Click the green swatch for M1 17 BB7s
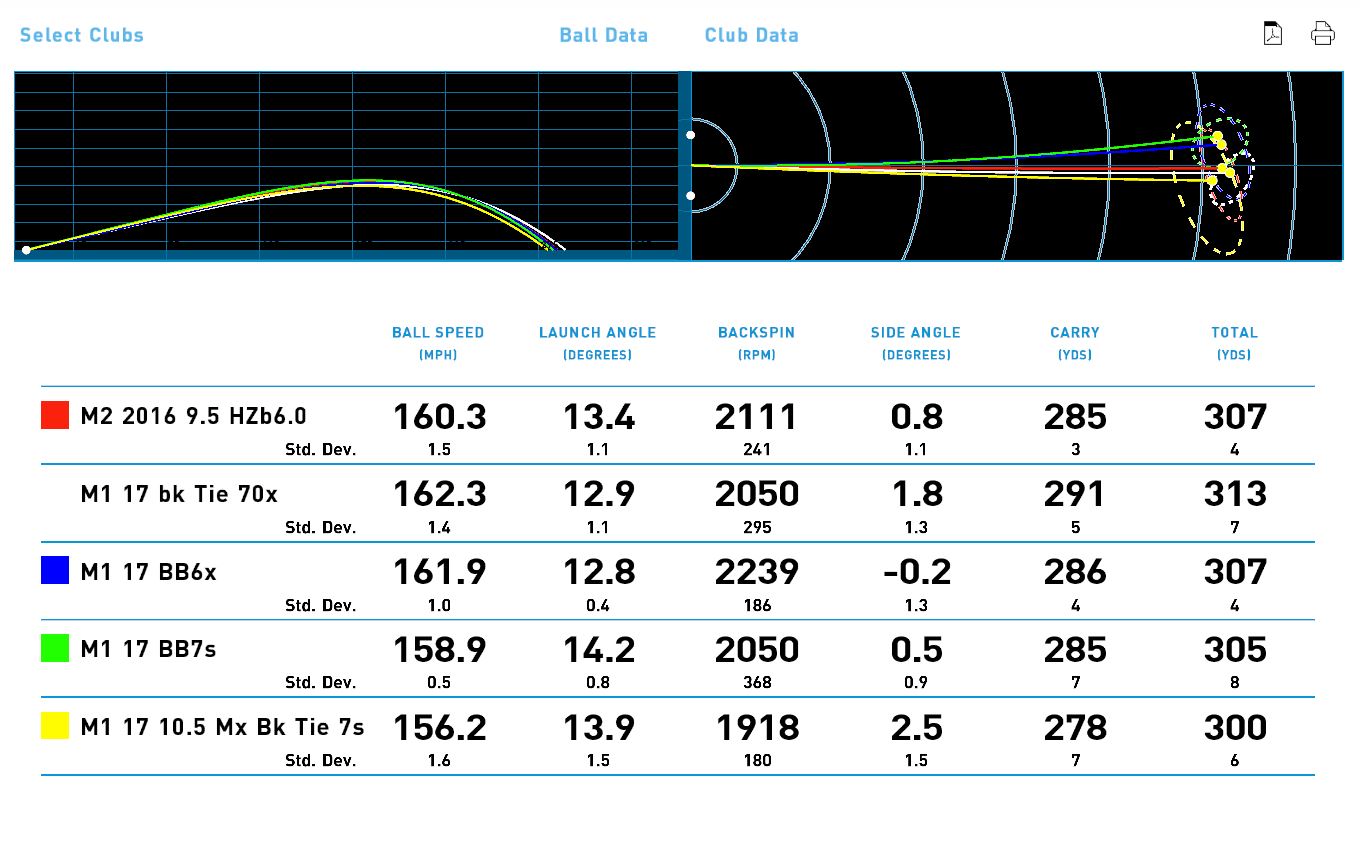 [x=55, y=649]
